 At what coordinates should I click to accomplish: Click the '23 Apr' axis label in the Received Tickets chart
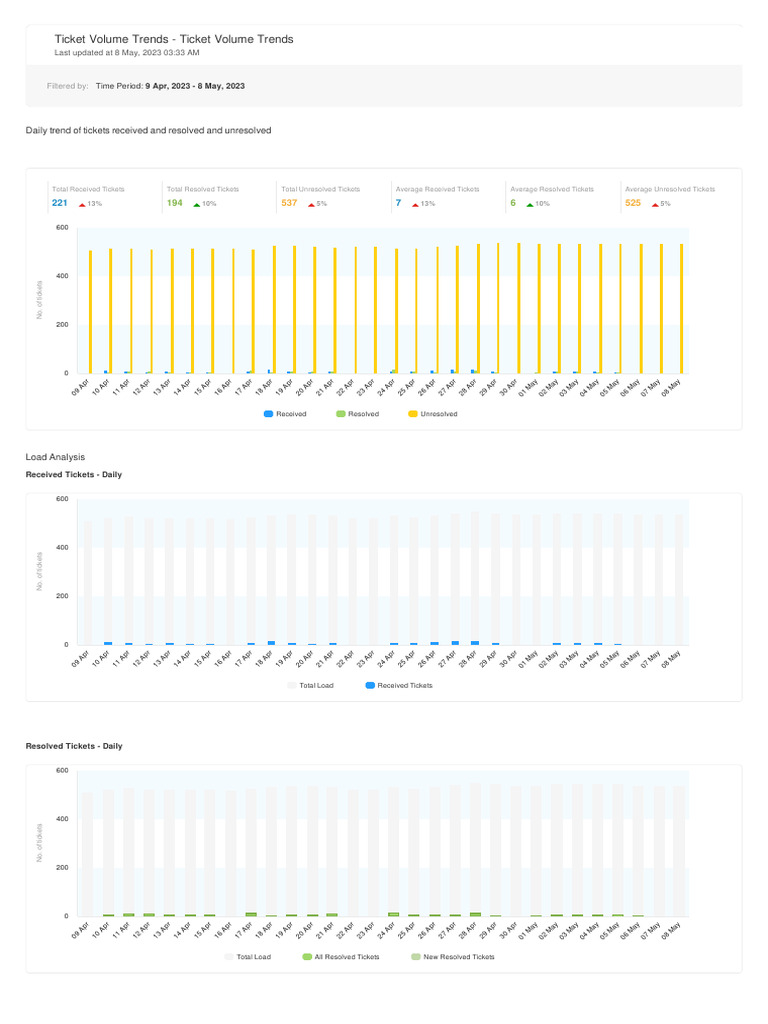[364, 658]
